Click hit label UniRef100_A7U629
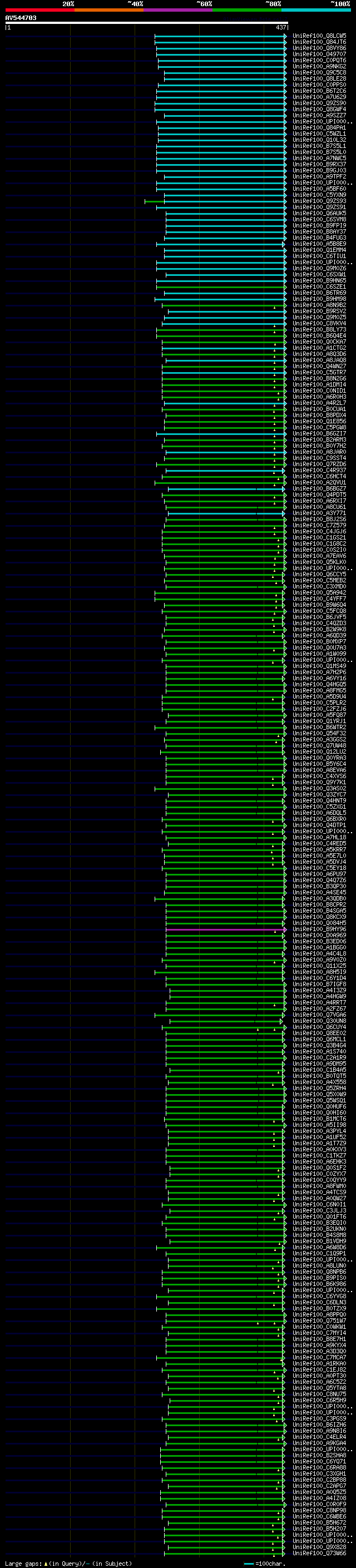 click(319, 97)
